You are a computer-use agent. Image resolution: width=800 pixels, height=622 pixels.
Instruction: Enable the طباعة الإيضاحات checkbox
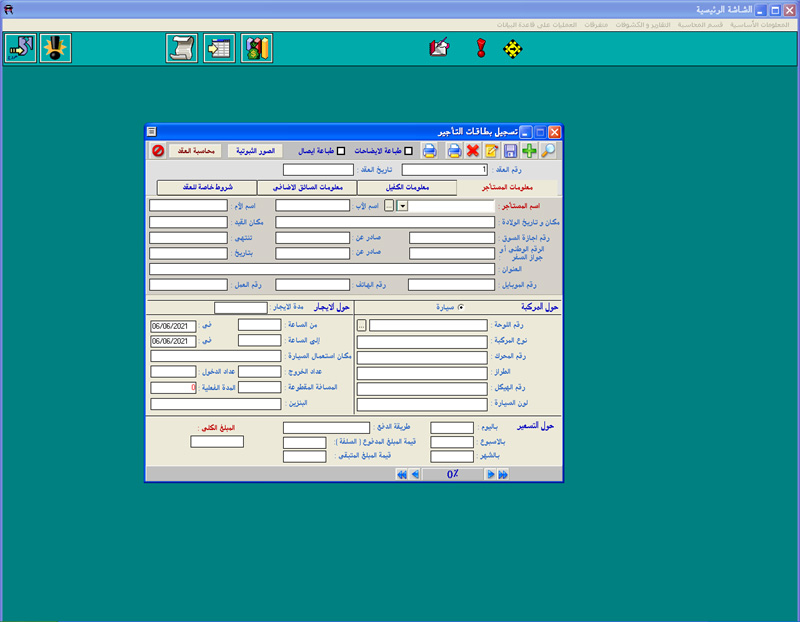point(407,152)
